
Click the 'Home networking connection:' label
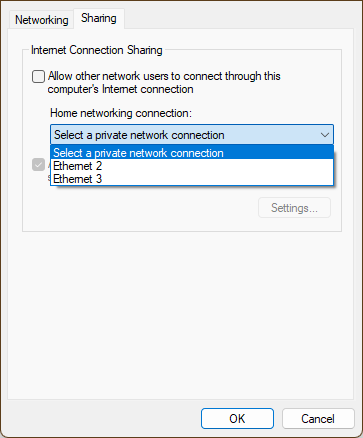pyautogui.click(x=121, y=113)
